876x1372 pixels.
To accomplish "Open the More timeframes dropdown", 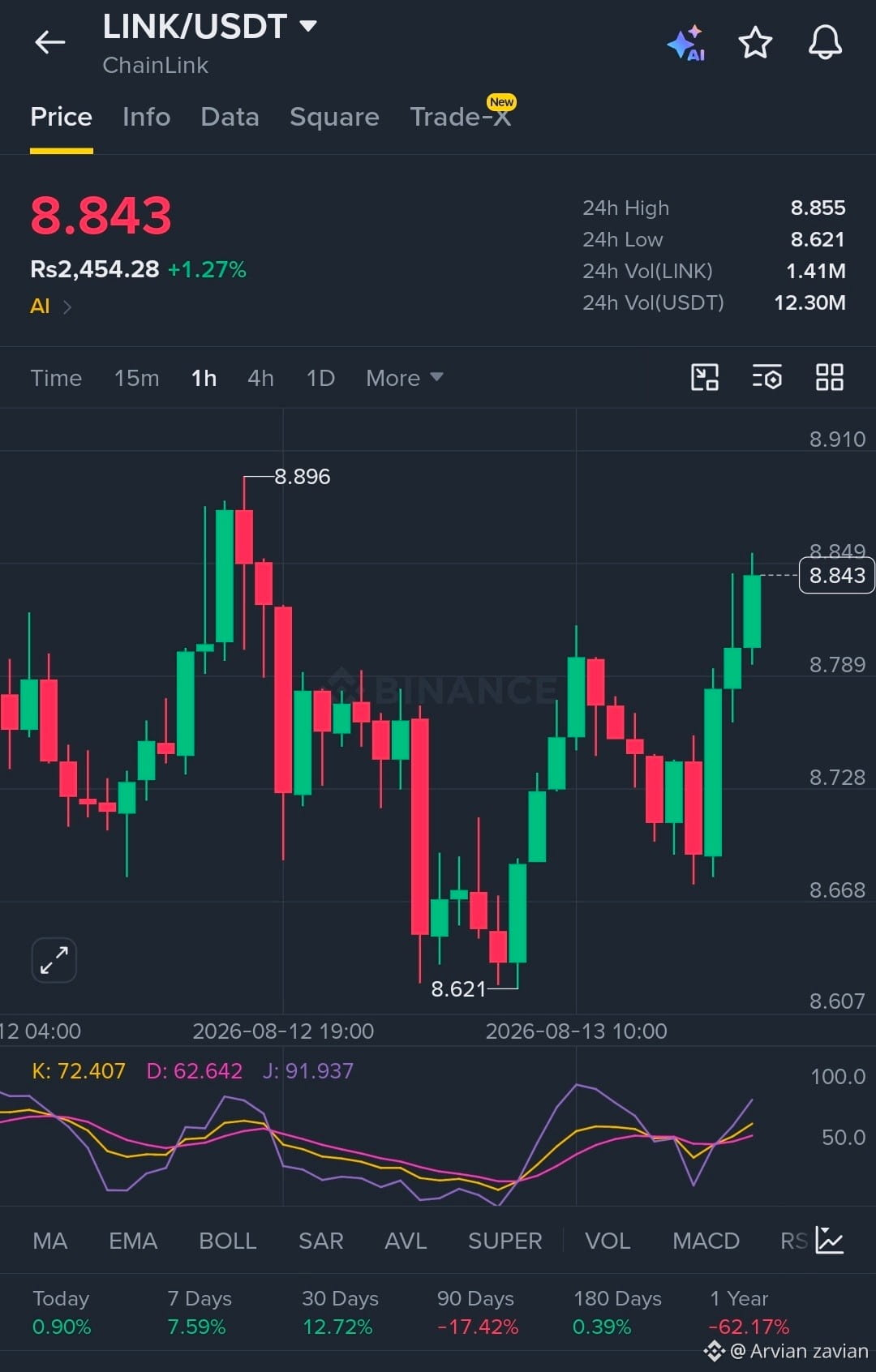I will (404, 378).
